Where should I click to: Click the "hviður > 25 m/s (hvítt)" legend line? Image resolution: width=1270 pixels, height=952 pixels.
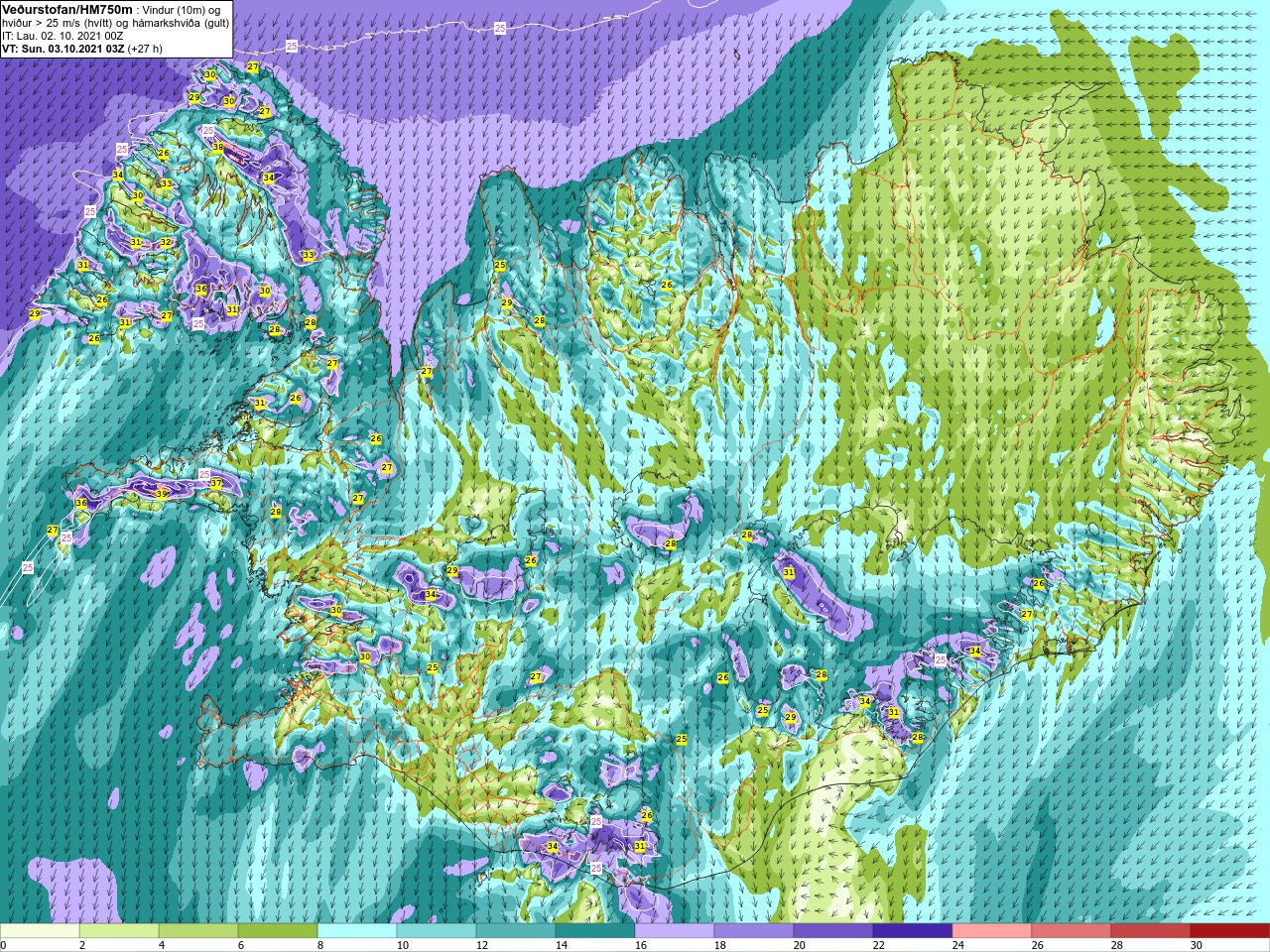coord(58,24)
